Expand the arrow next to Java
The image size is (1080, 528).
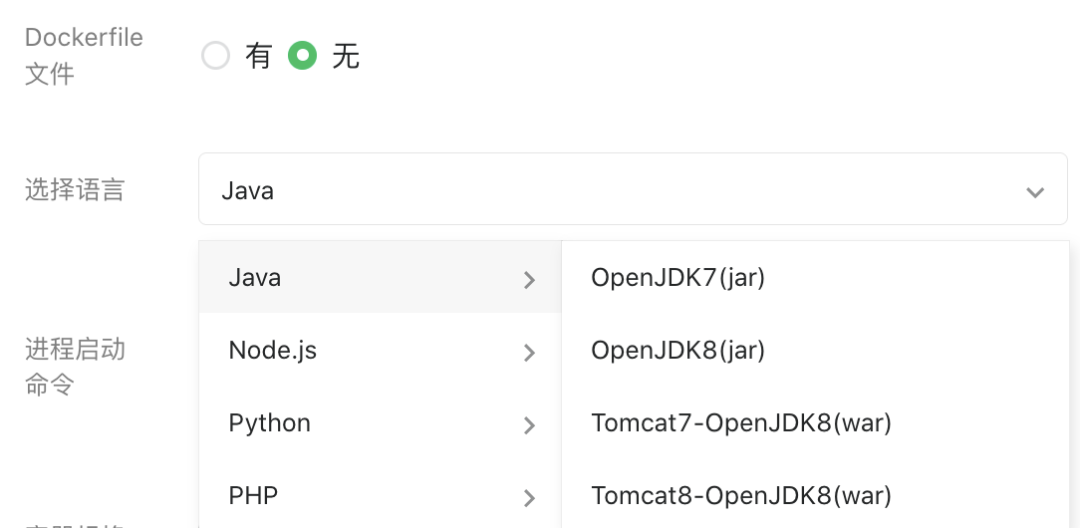(x=530, y=280)
